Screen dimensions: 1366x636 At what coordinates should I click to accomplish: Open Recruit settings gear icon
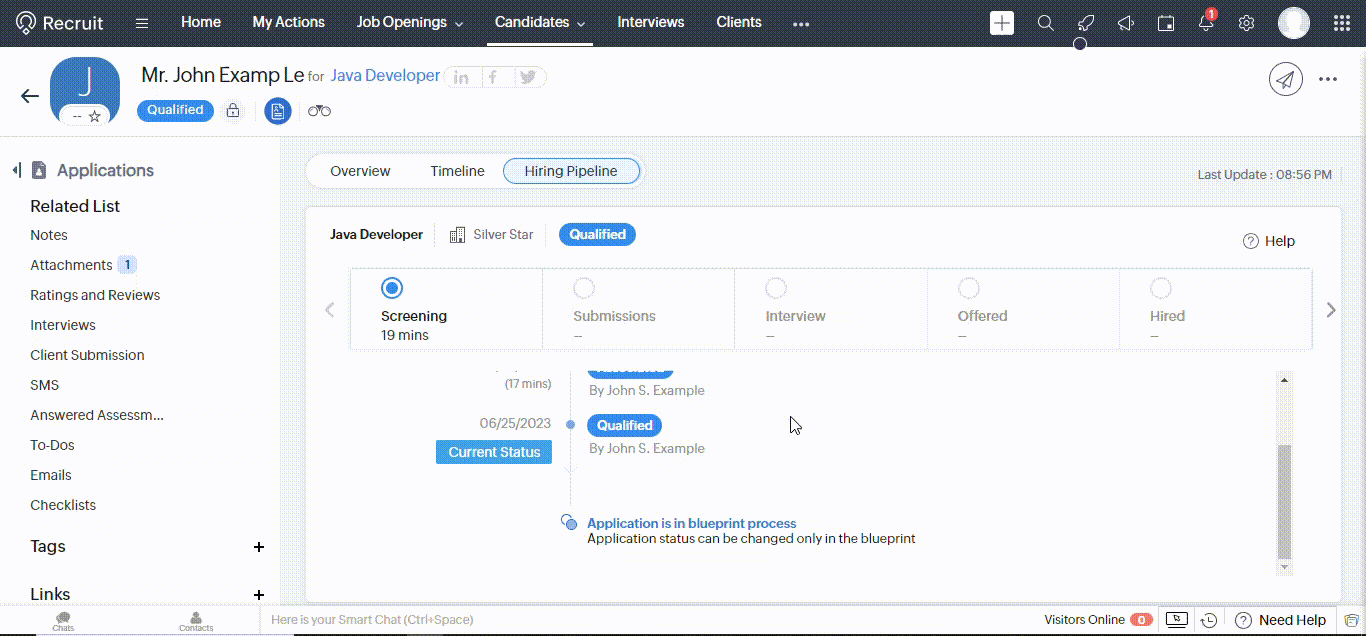click(x=1246, y=22)
